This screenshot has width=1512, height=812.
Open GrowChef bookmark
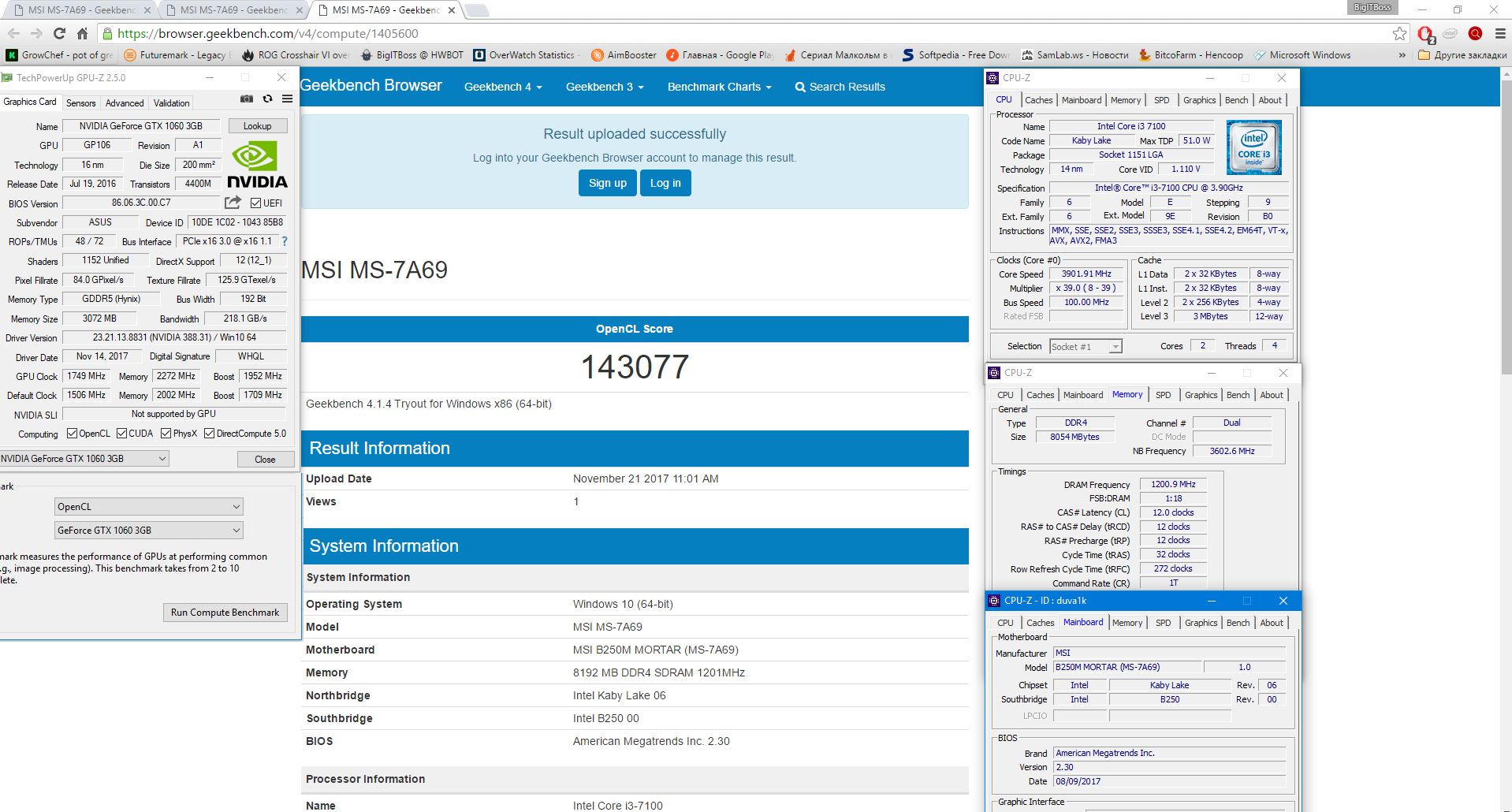click(x=60, y=55)
